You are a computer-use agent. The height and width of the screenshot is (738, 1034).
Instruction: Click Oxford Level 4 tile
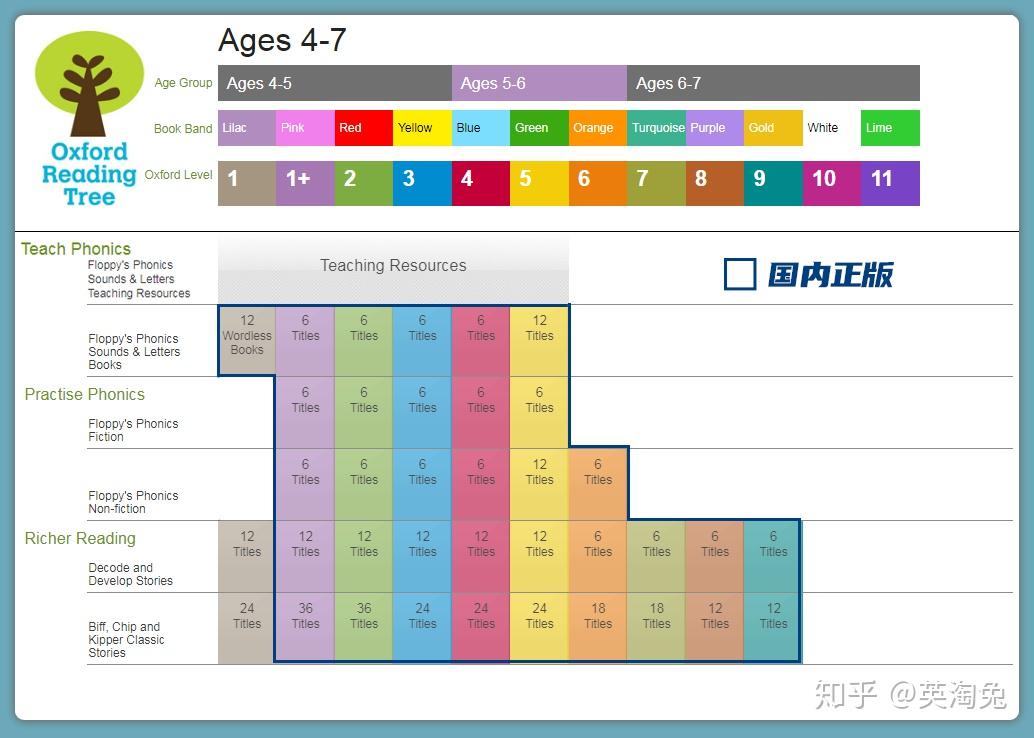[x=480, y=179]
